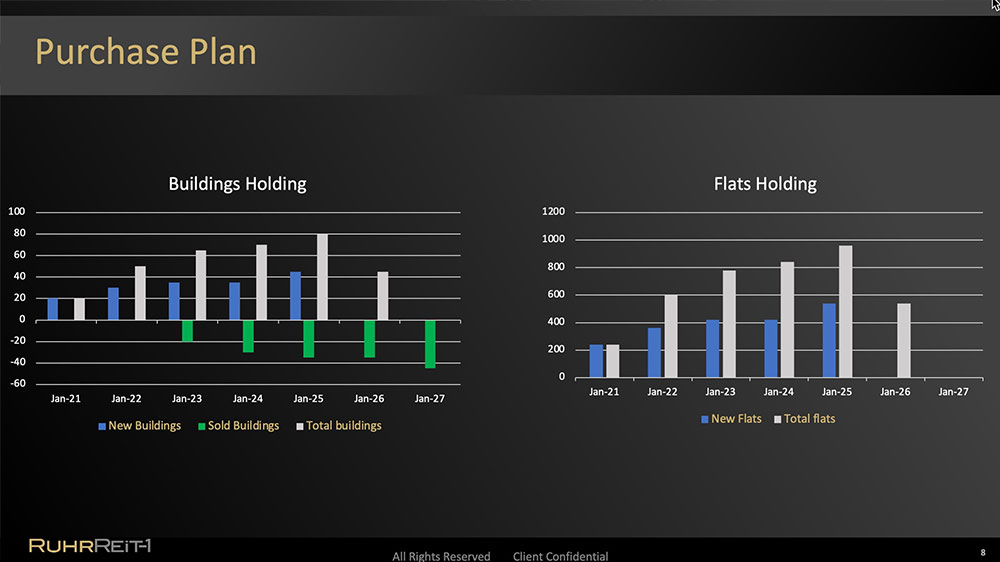Click the Jan-27 label on Flats chart axis
Screen dimensions: 1000x562
953,392
